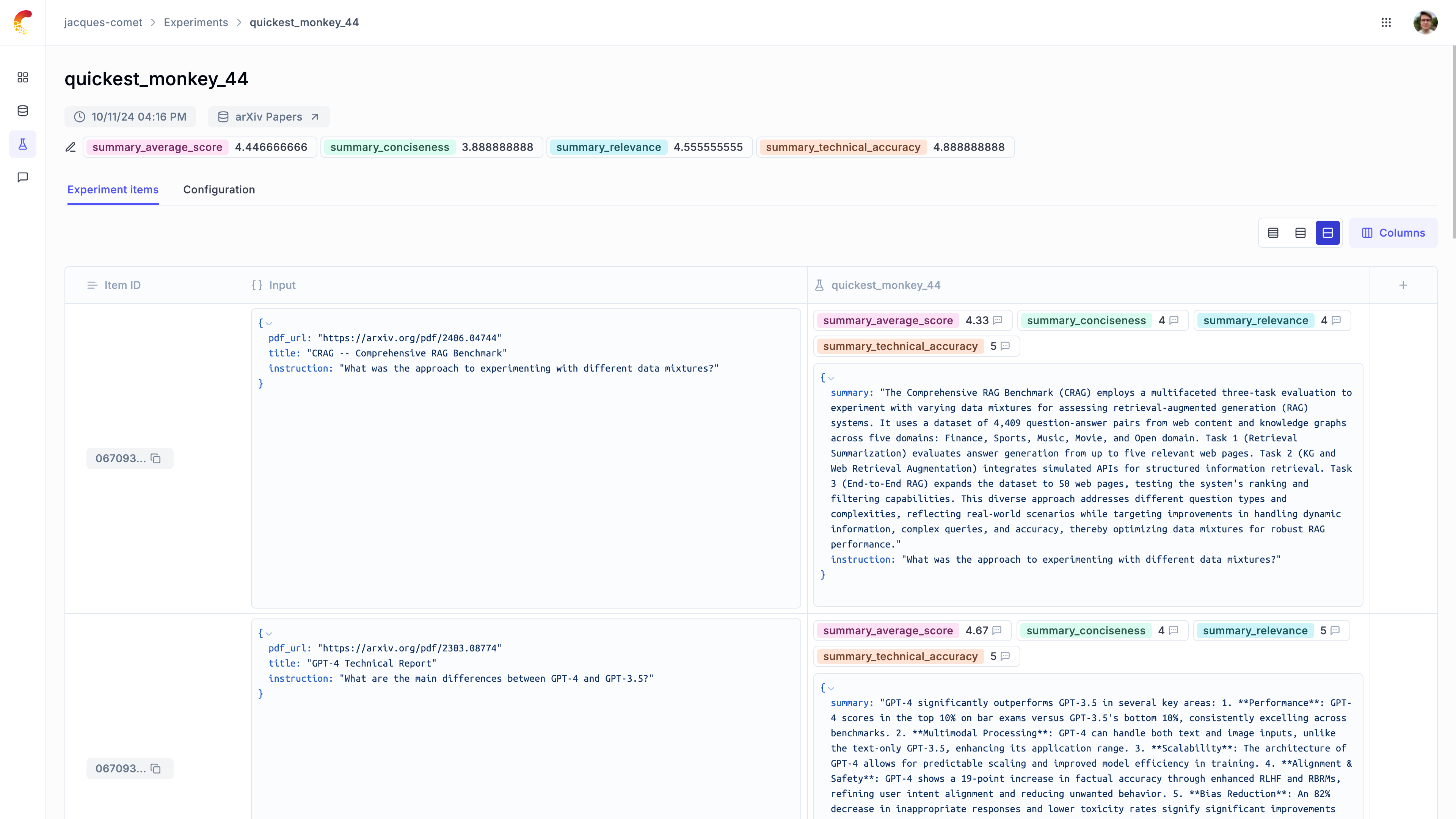The width and height of the screenshot is (1456, 819).
Task: Open the dashboard grid icon in the sidebar
Action: coord(23,77)
